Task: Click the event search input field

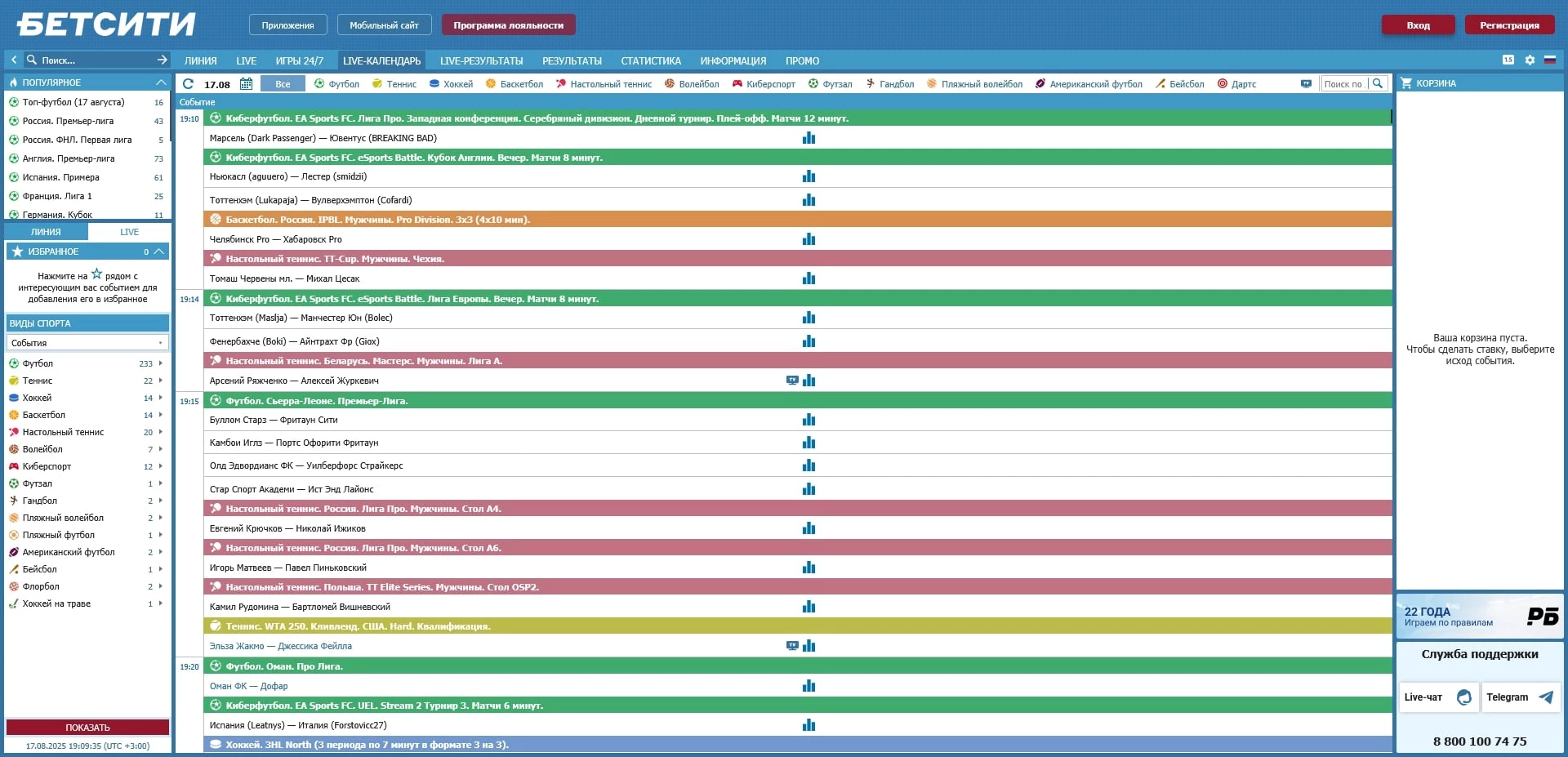Action: click(1343, 84)
